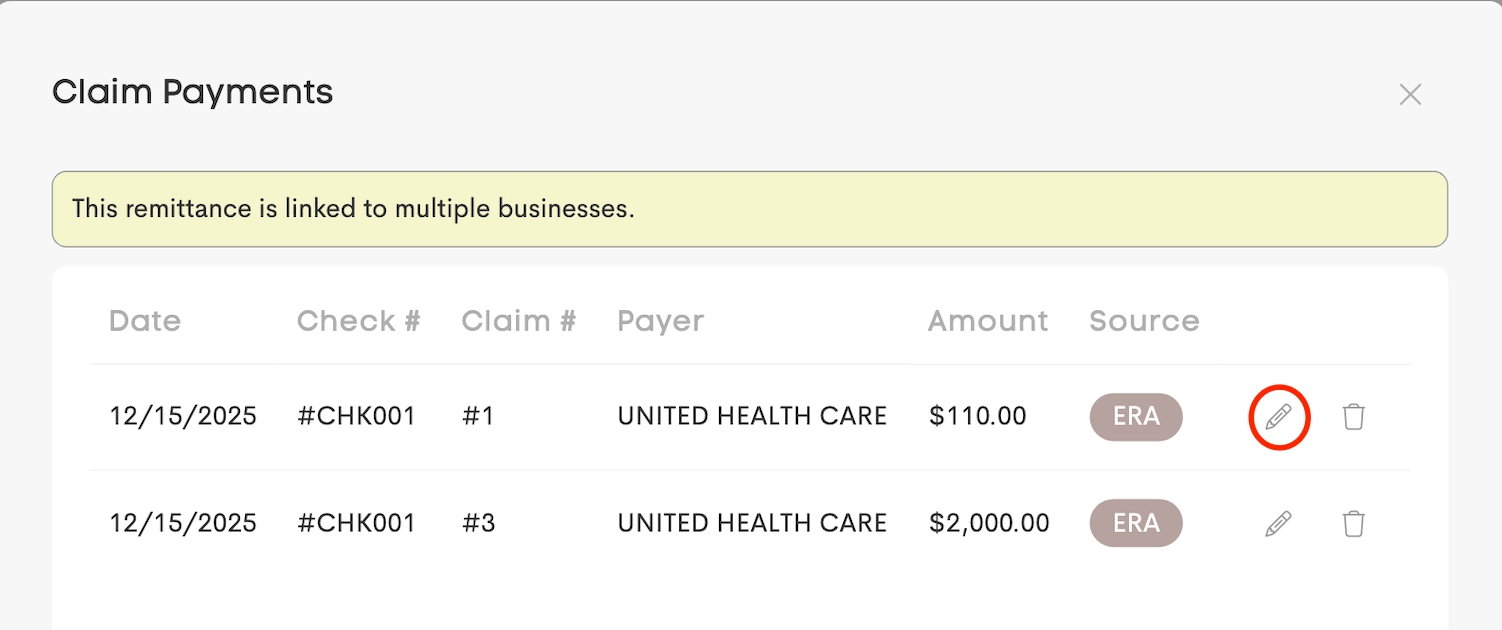Screen dimensions: 1502x630
Task: Select the $2,000.00 amount cell
Action: point(989,523)
